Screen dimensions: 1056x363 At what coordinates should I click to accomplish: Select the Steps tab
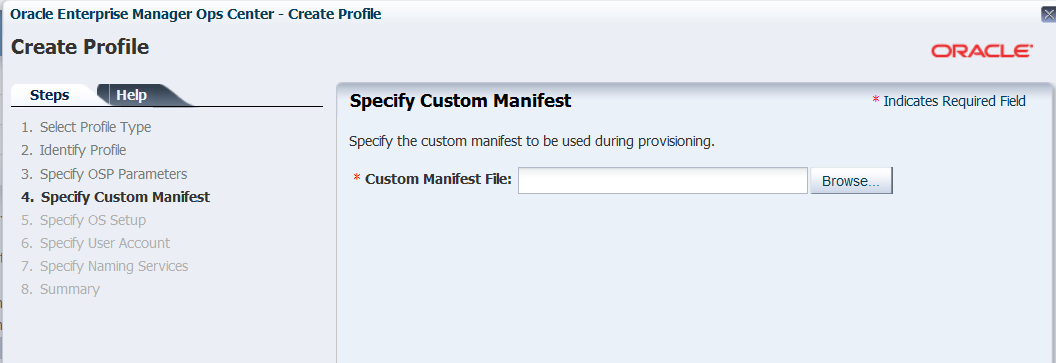point(50,95)
